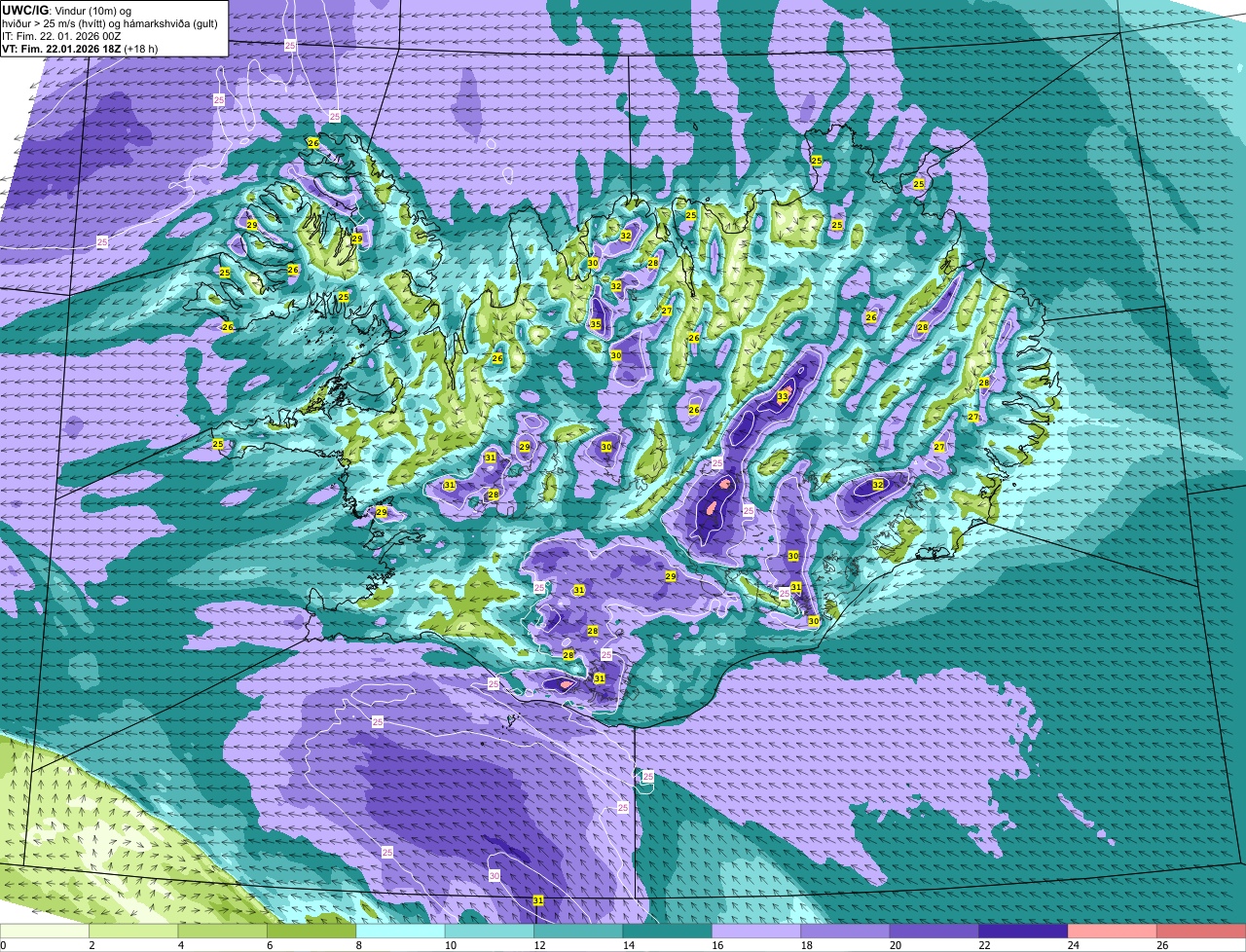The width and height of the screenshot is (1246, 952).
Task: Click the 16–18 m/s lavender legend swatch
Action: [756, 931]
